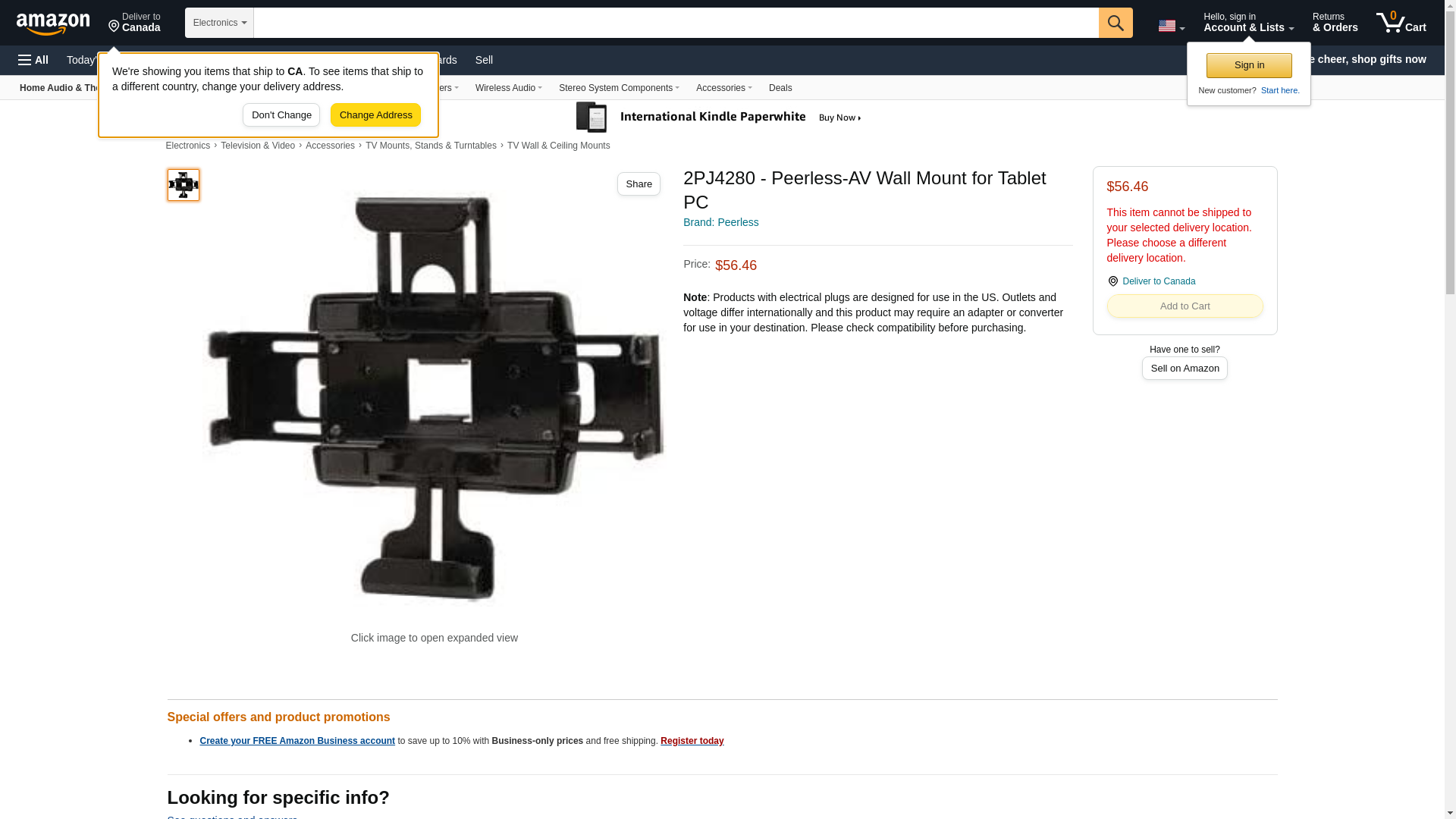Click the Sign in button
The height and width of the screenshot is (819, 1456).
click(1249, 65)
